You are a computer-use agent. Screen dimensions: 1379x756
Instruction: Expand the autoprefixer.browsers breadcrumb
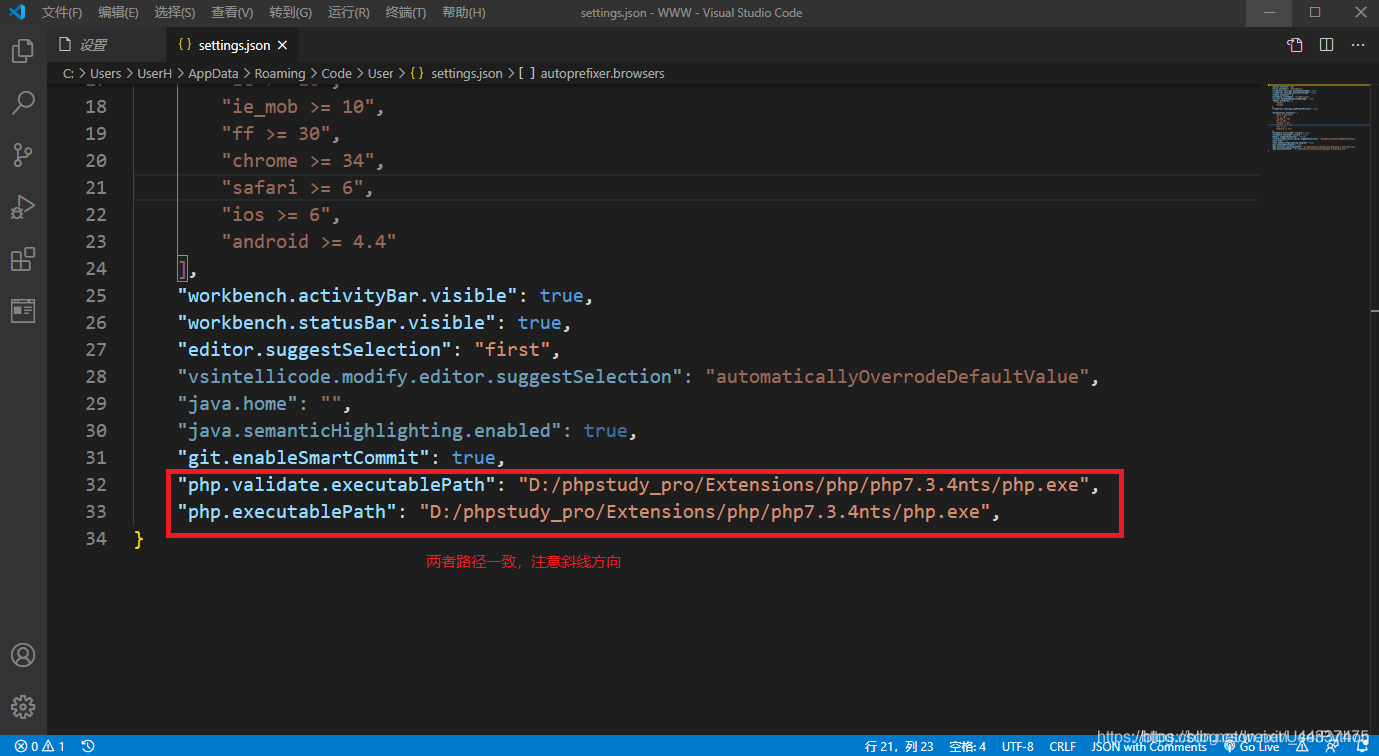tap(601, 73)
